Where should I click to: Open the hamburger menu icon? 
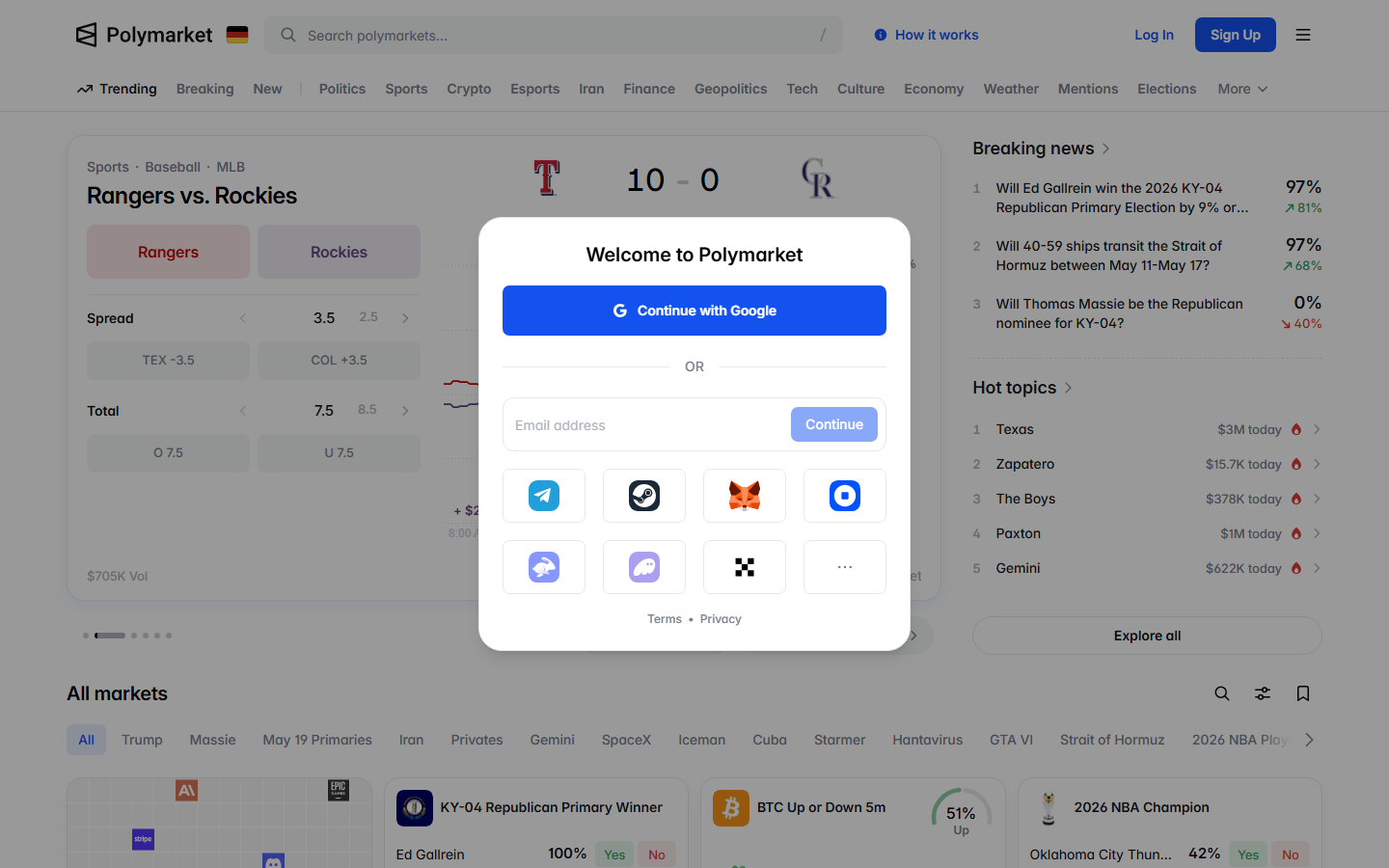(x=1303, y=35)
